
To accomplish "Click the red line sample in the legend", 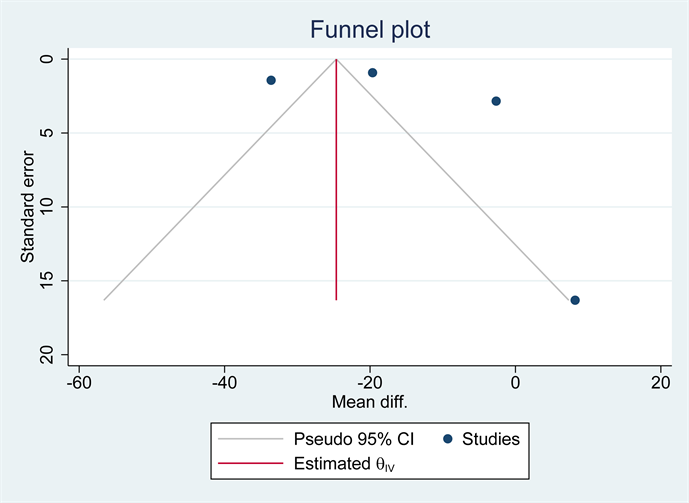I will [x=249, y=463].
